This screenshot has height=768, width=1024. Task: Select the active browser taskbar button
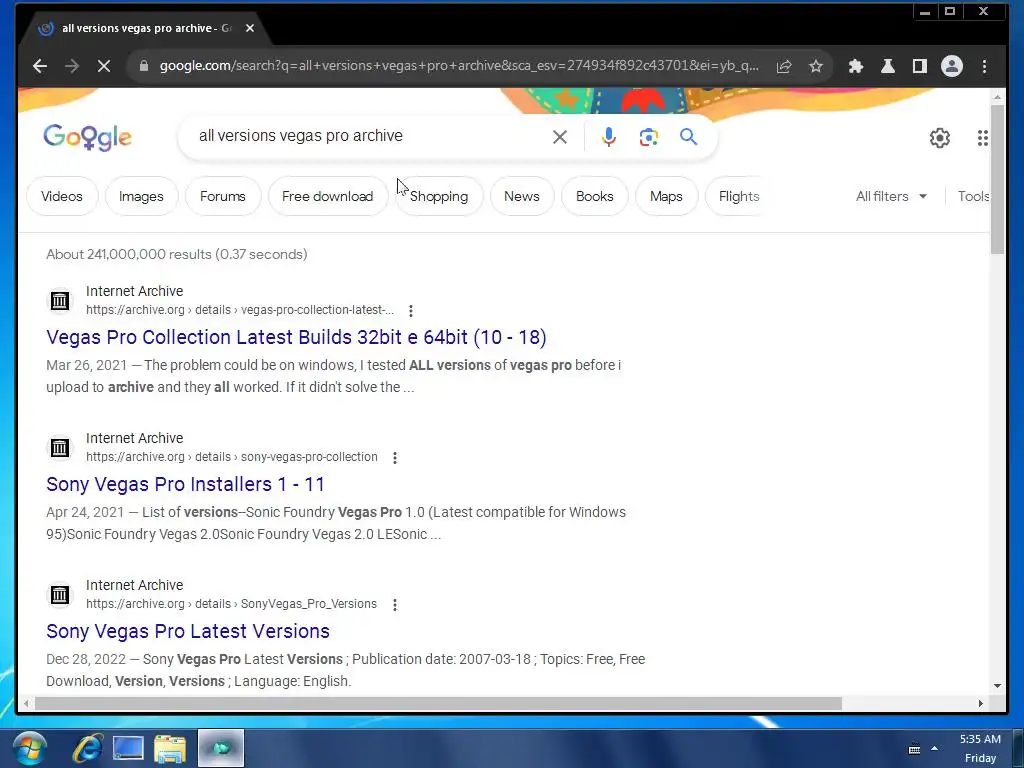[x=221, y=748]
